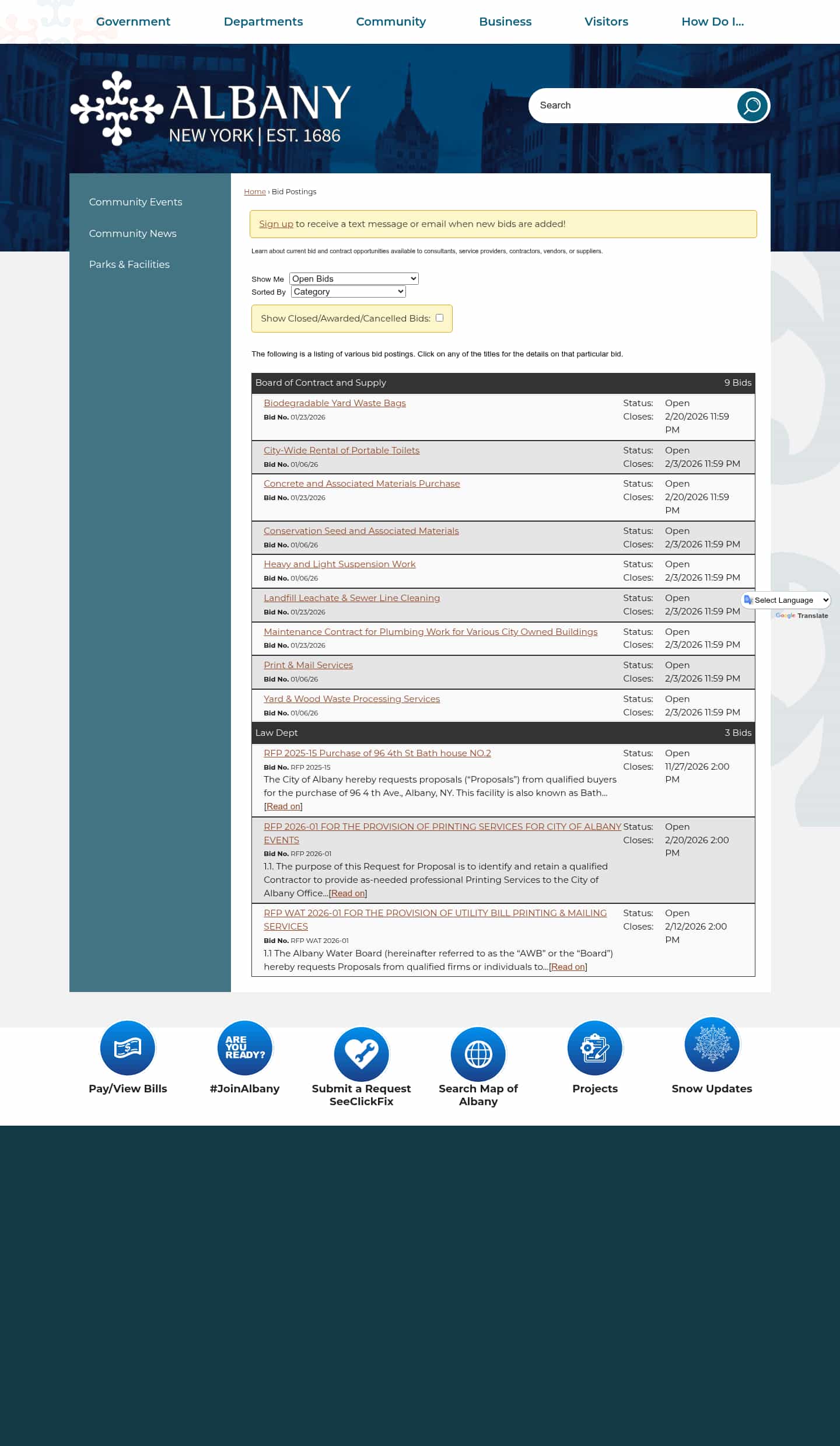Open Print & Mail Services bid
840x1446 pixels.
pyautogui.click(x=308, y=665)
